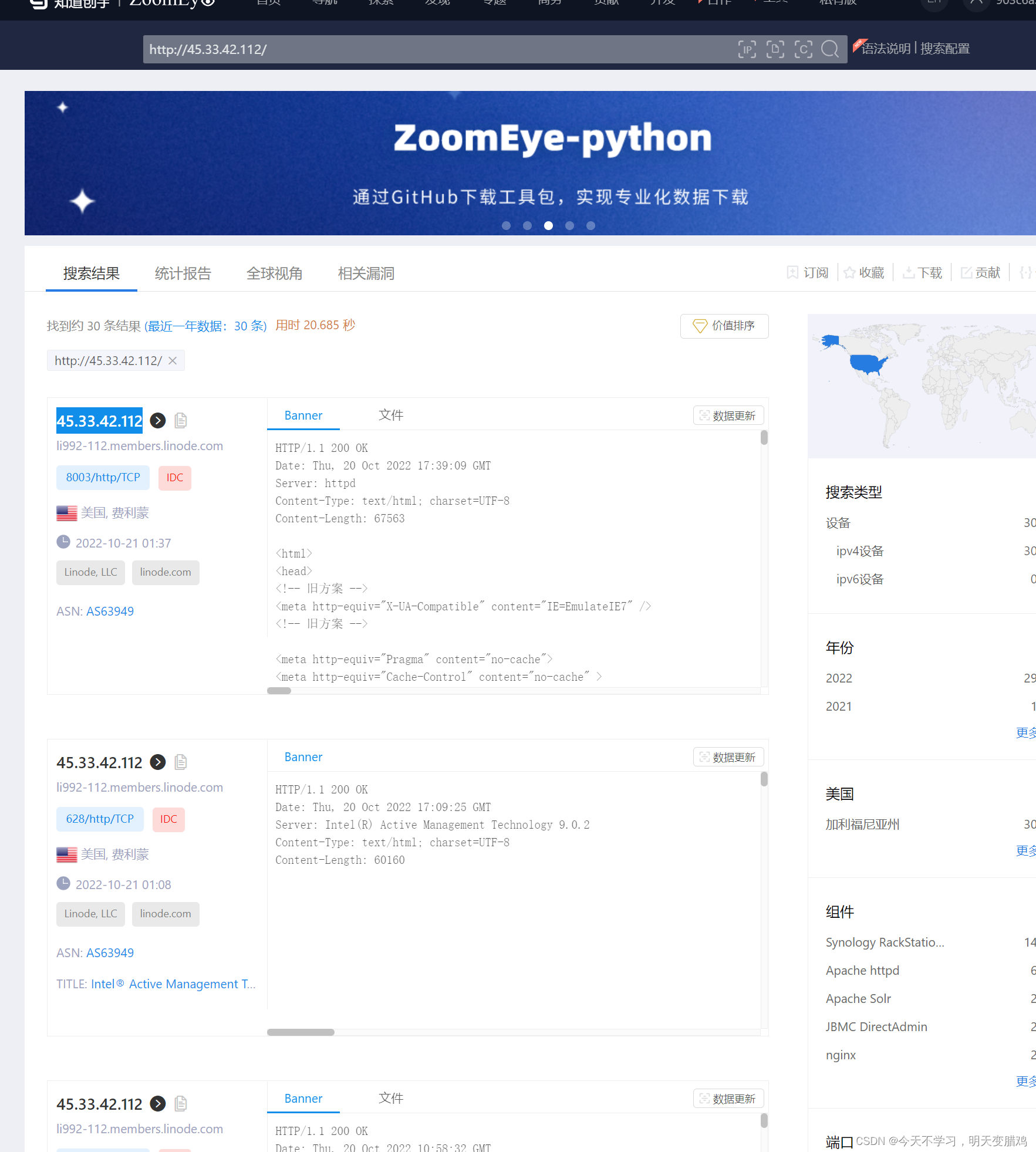
Task: Click the 贡献 contribute edit icon
Action: [x=966, y=272]
